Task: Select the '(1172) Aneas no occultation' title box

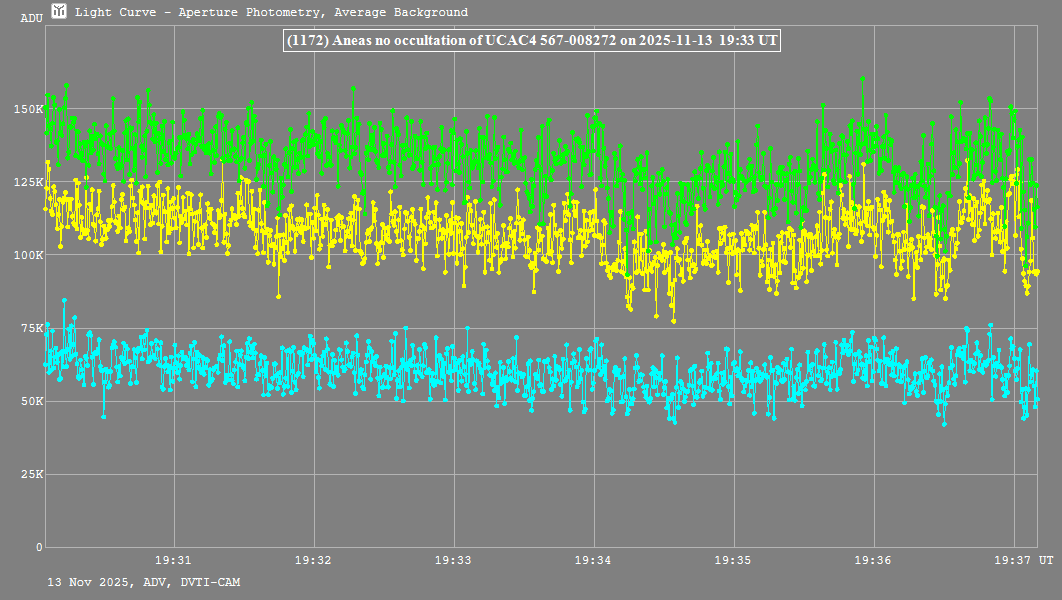Action: (x=532, y=41)
